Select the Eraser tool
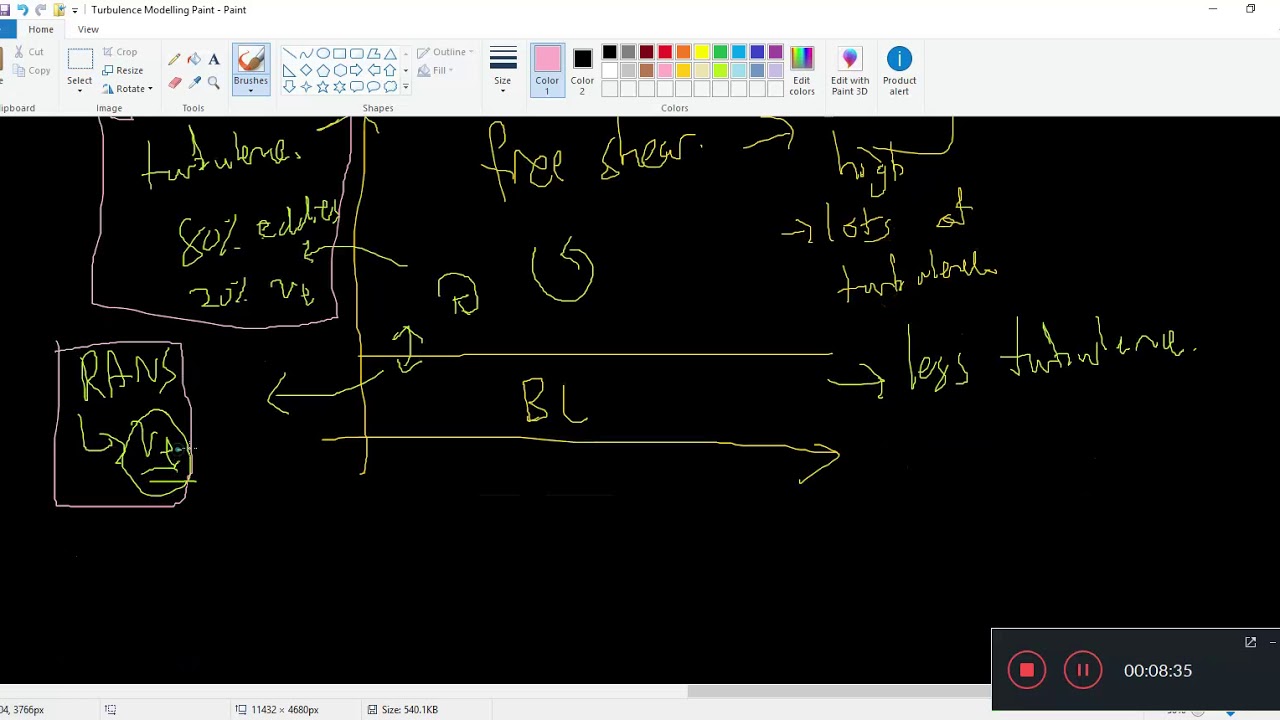The image size is (1280, 720). coord(175,83)
